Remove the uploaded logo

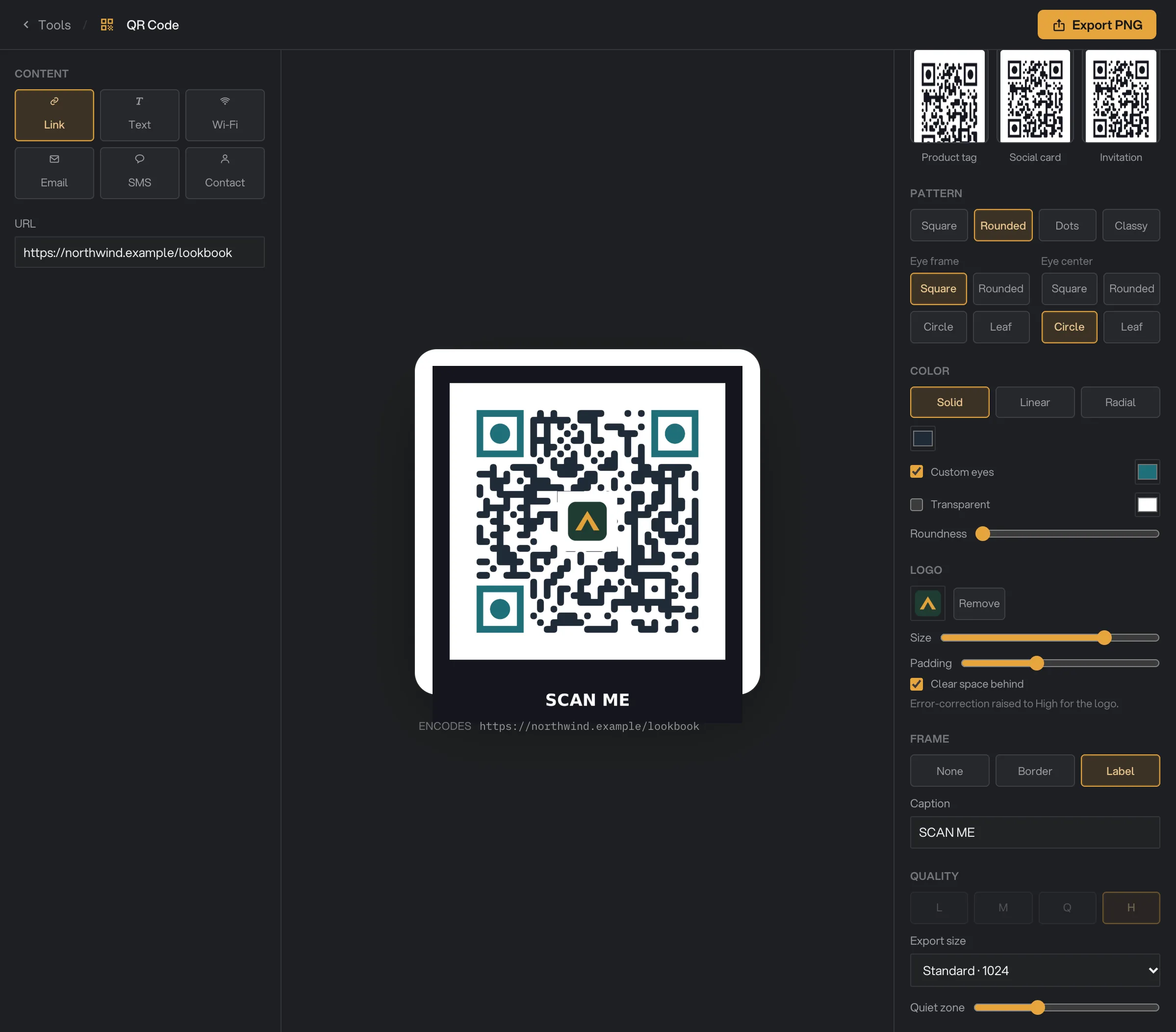[x=979, y=603]
